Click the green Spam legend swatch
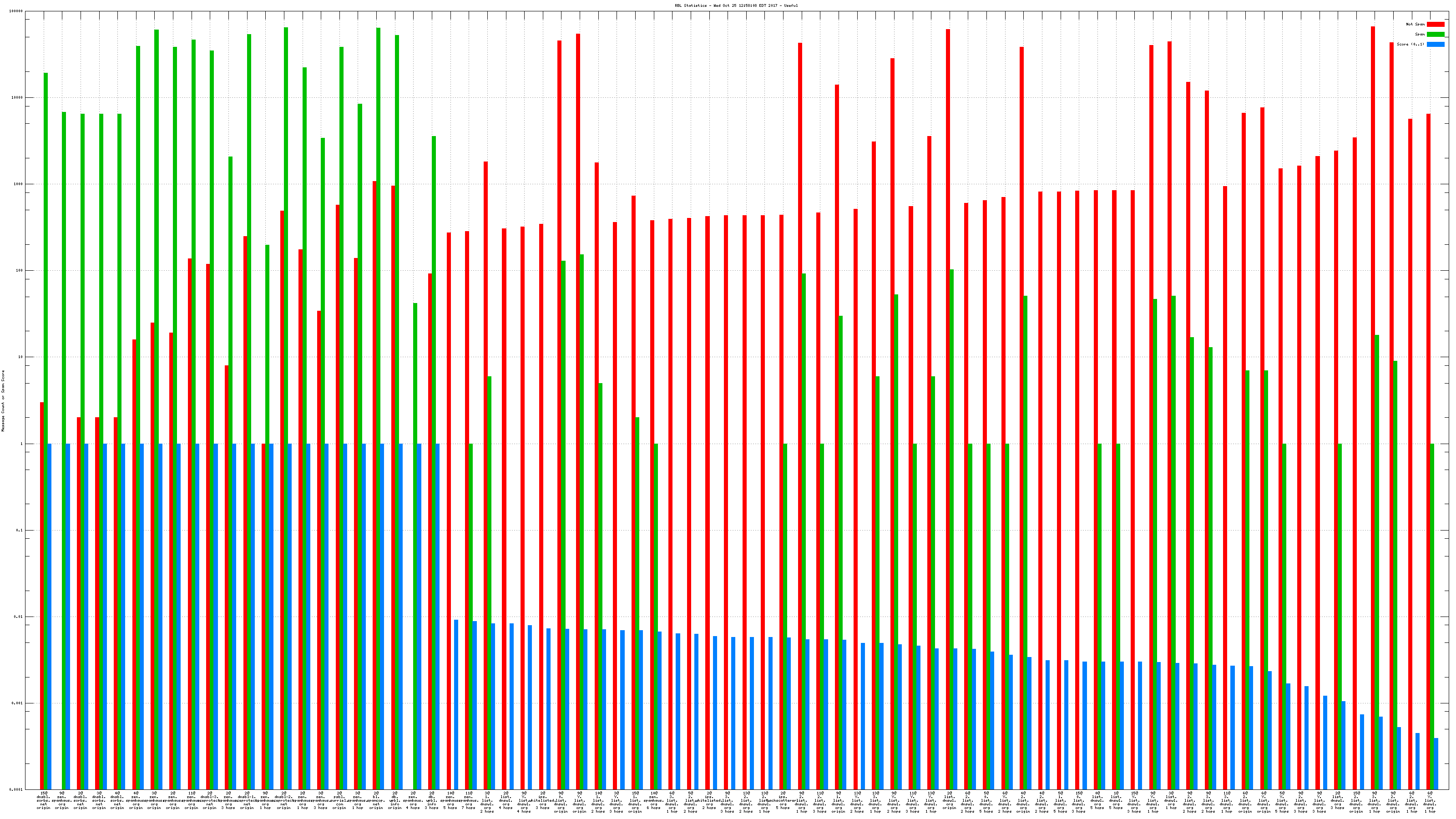The width and height of the screenshot is (1456, 819). [x=1435, y=35]
